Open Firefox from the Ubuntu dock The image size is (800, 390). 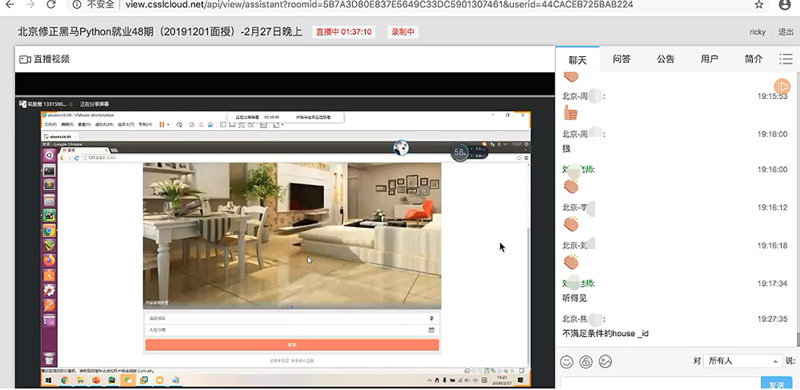[49, 260]
